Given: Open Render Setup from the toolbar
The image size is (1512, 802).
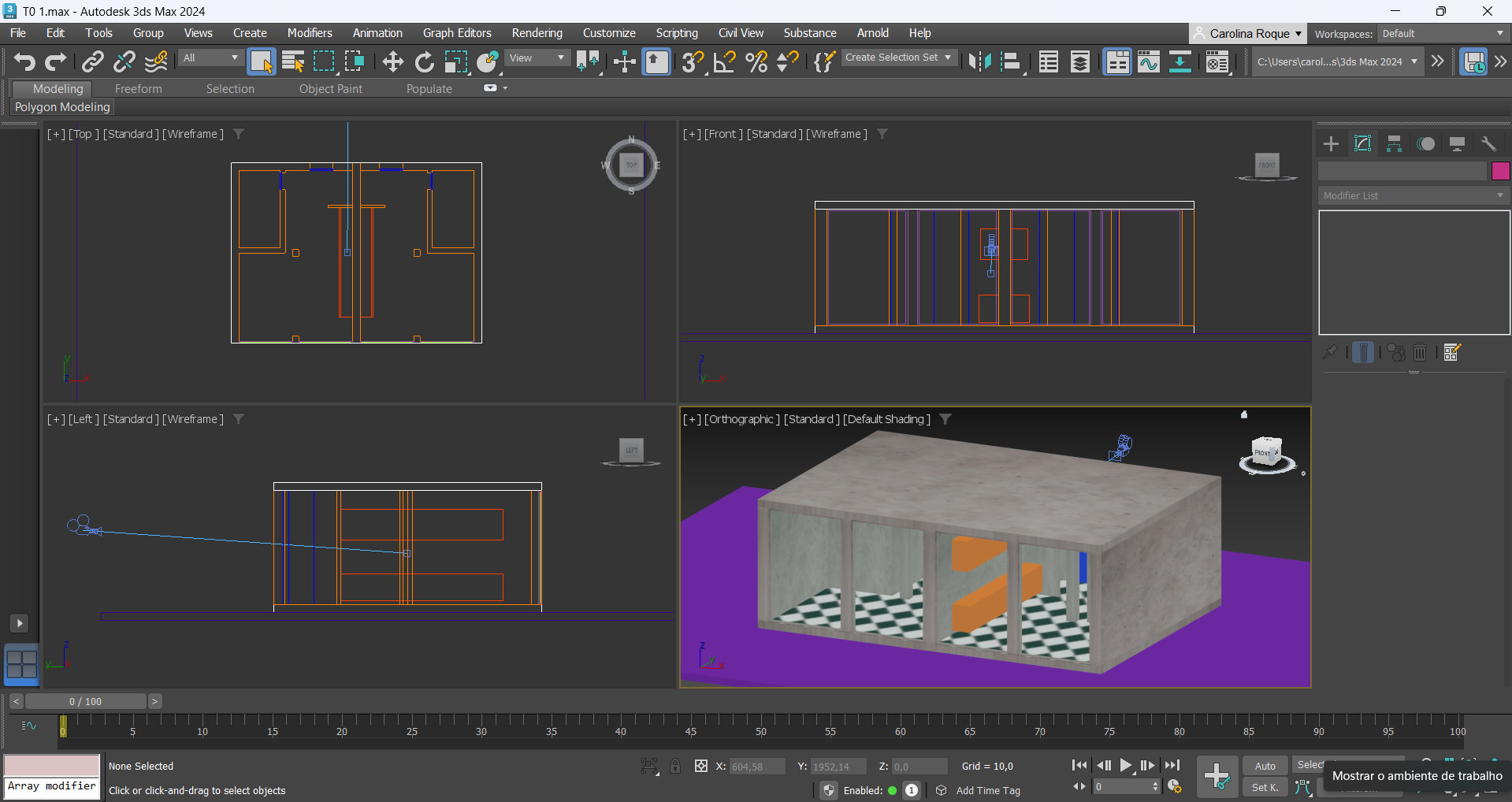Looking at the screenshot, I should click(x=1217, y=61).
